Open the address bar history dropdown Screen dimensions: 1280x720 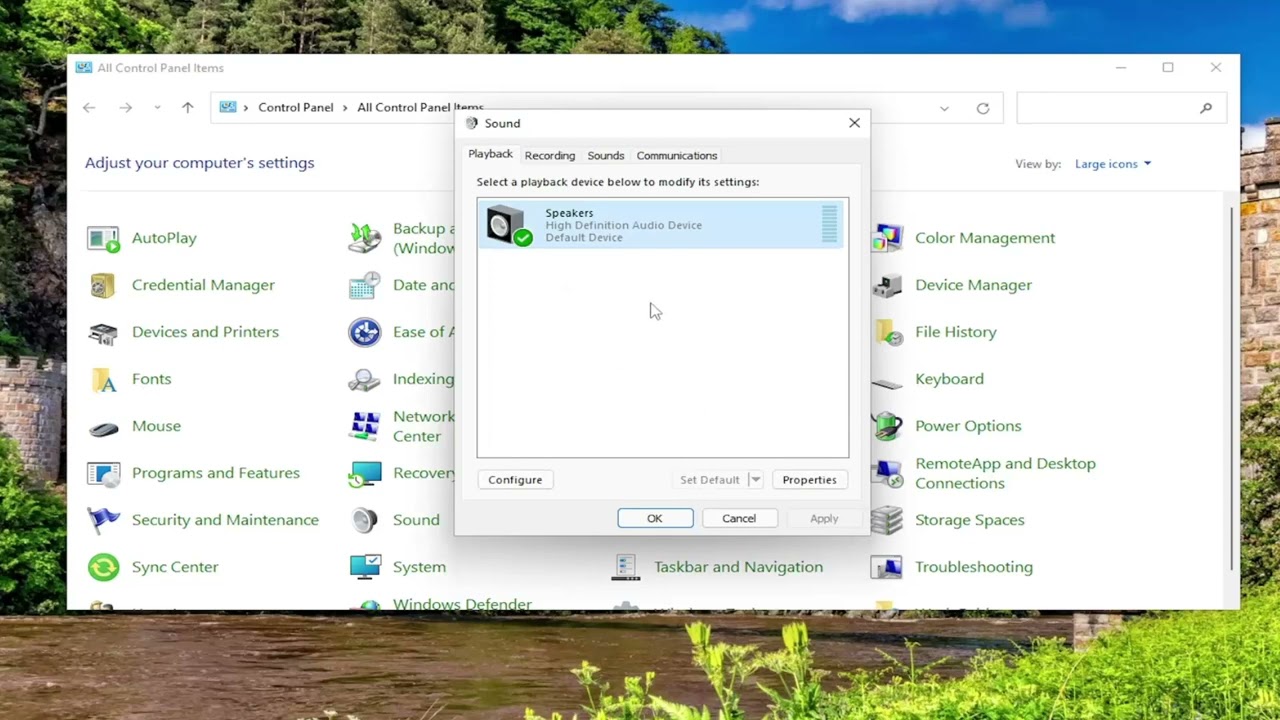[x=944, y=108]
